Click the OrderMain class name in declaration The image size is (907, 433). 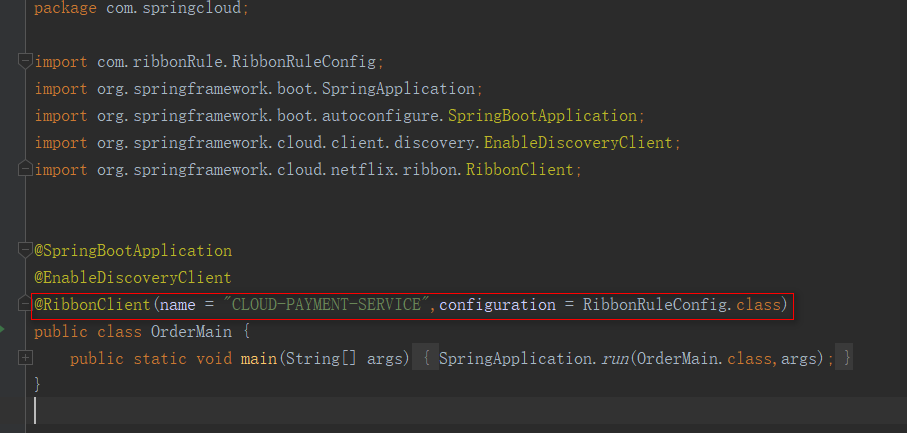191,332
